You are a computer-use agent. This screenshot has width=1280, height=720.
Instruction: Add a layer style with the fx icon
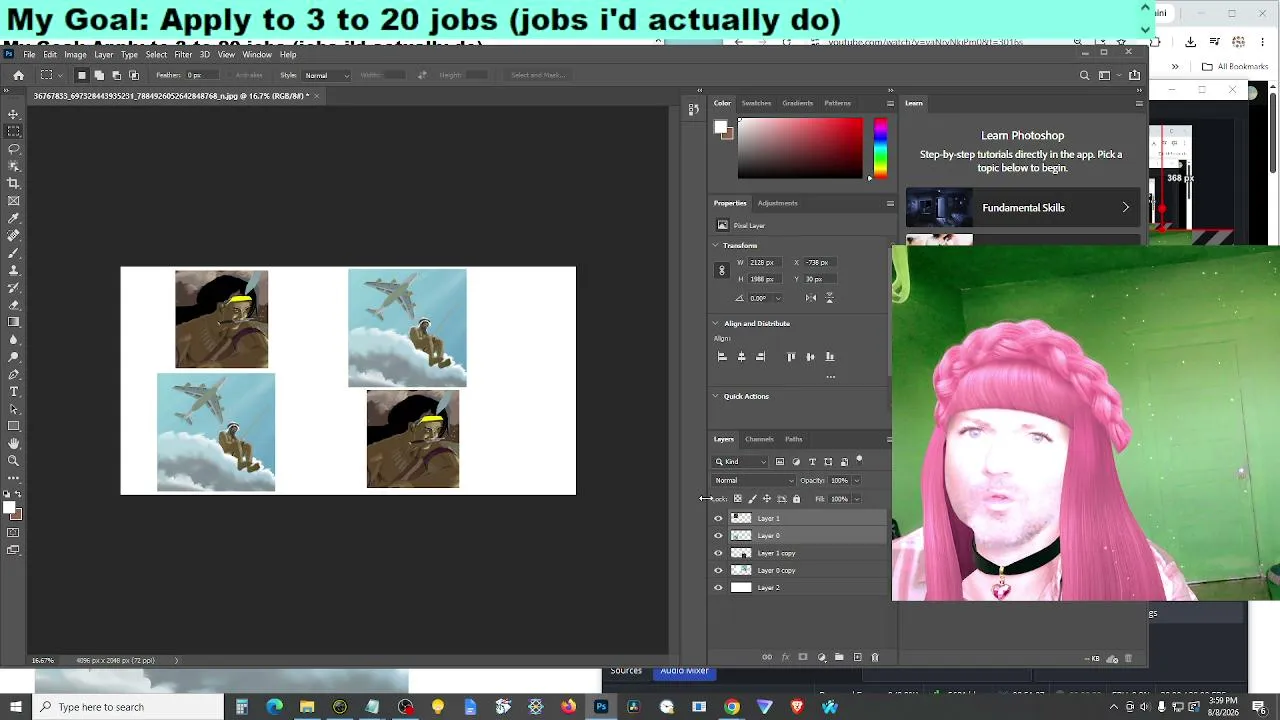click(785, 657)
